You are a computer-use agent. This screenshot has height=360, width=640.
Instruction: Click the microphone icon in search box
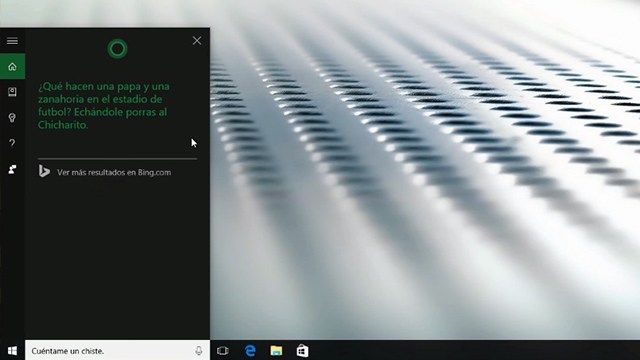(x=199, y=351)
